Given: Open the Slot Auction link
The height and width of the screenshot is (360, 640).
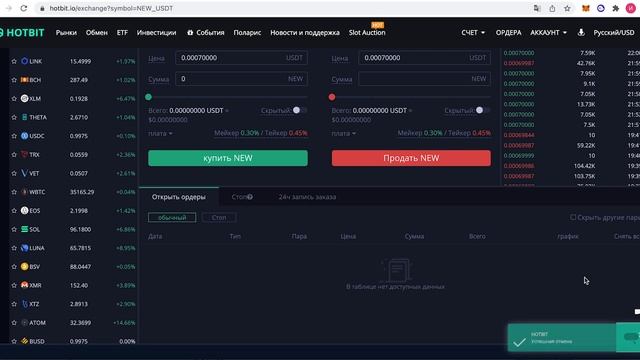Looking at the screenshot, I should pyautogui.click(x=367, y=33).
